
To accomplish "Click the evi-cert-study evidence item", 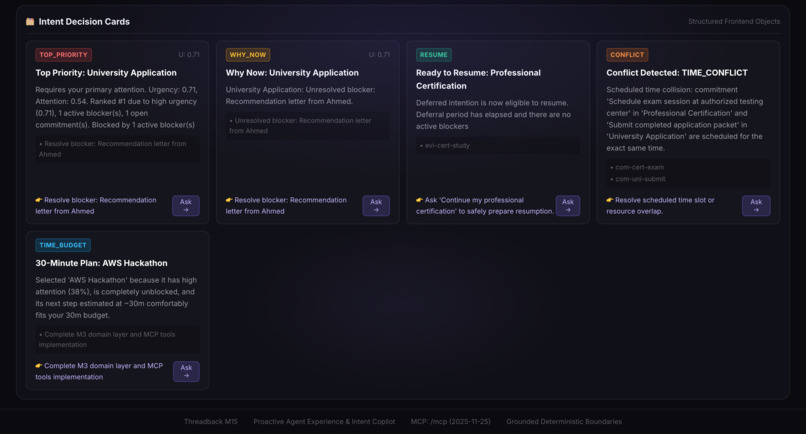I will click(x=445, y=146).
